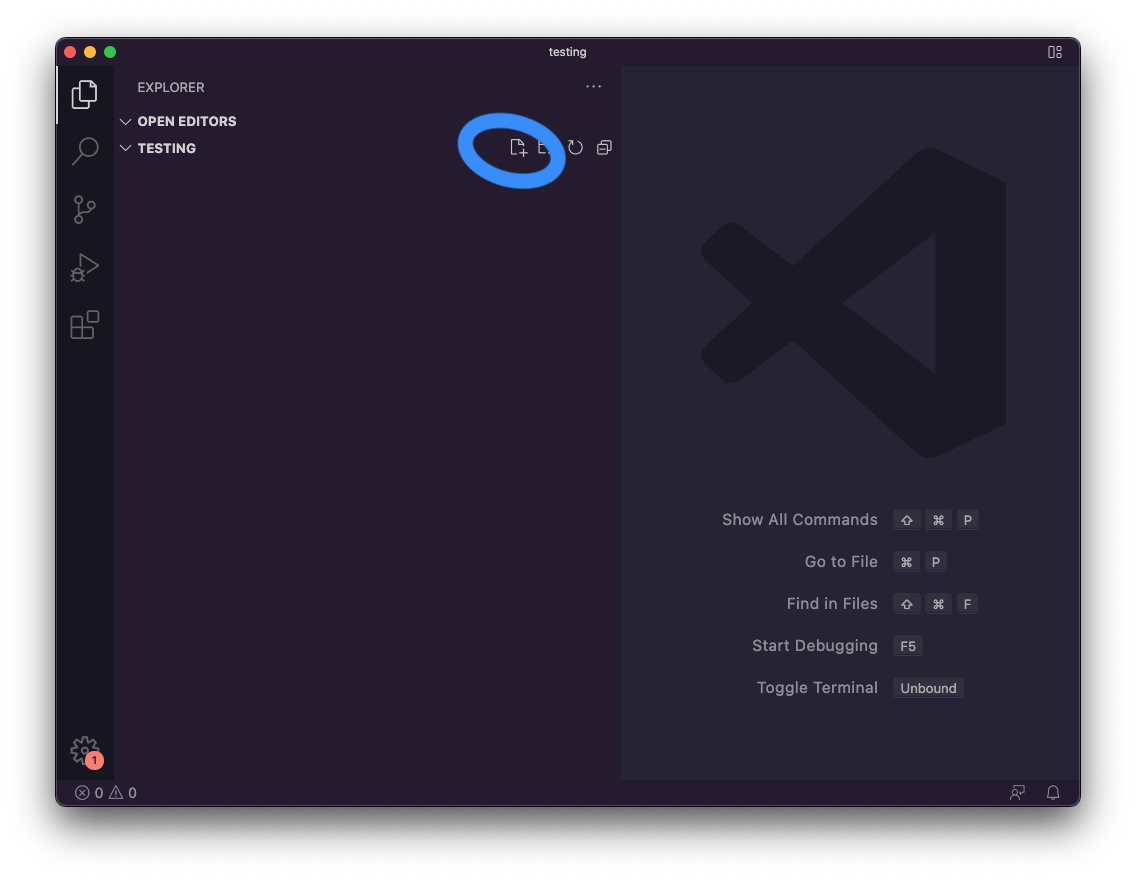
Task: Show the errors and warnings Problems panel
Action: [106, 793]
